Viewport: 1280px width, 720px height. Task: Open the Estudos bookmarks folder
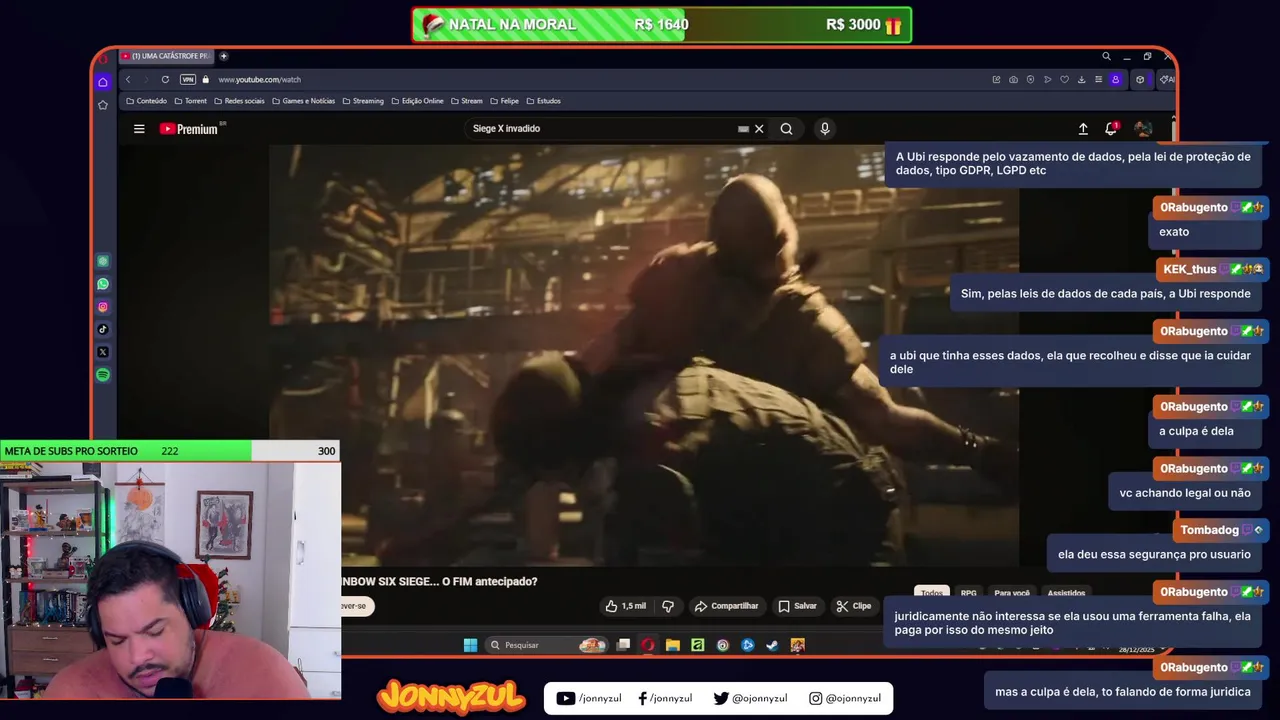pyautogui.click(x=543, y=101)
